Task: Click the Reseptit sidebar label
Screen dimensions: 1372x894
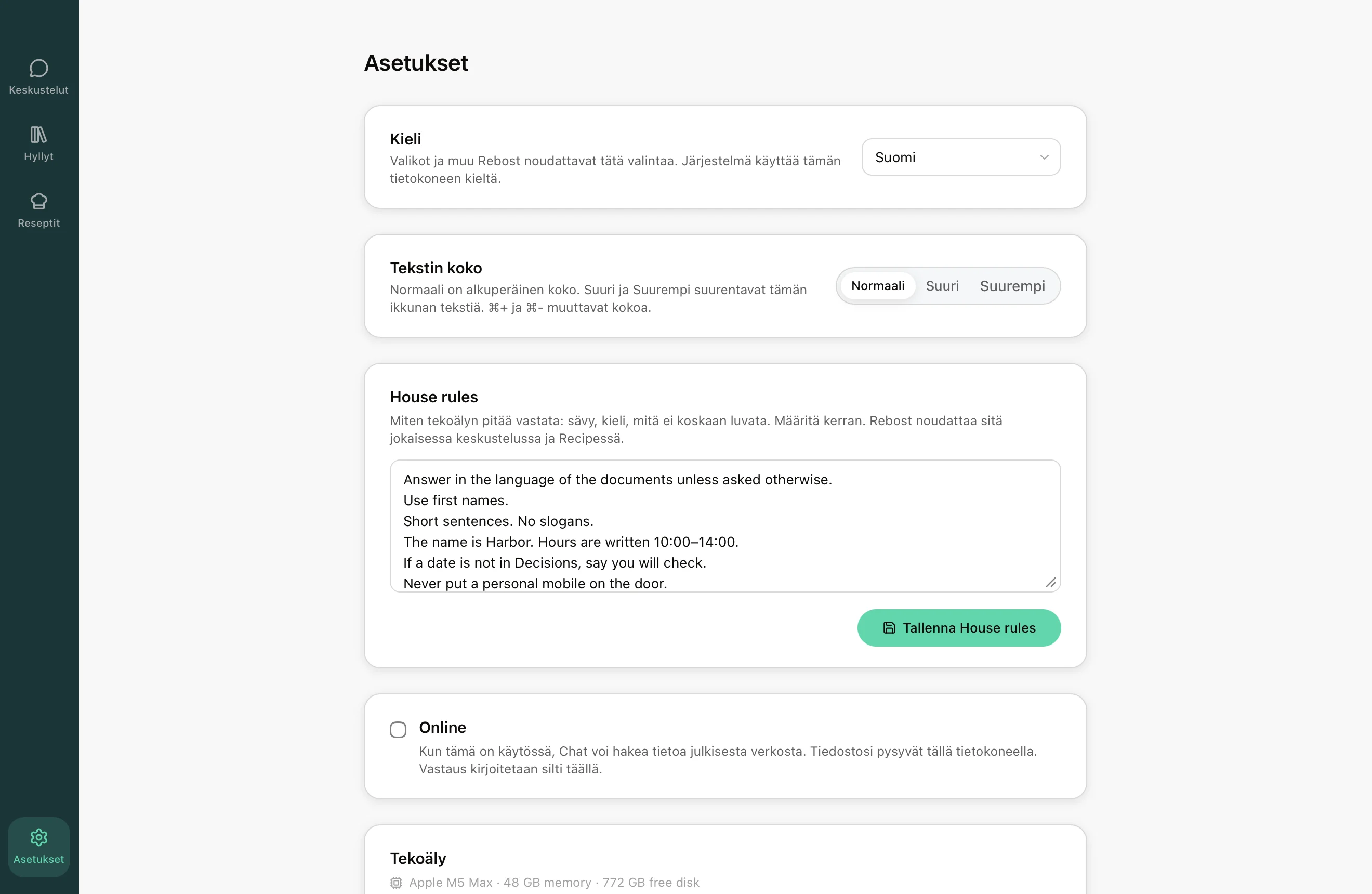Action: (38, 223)
